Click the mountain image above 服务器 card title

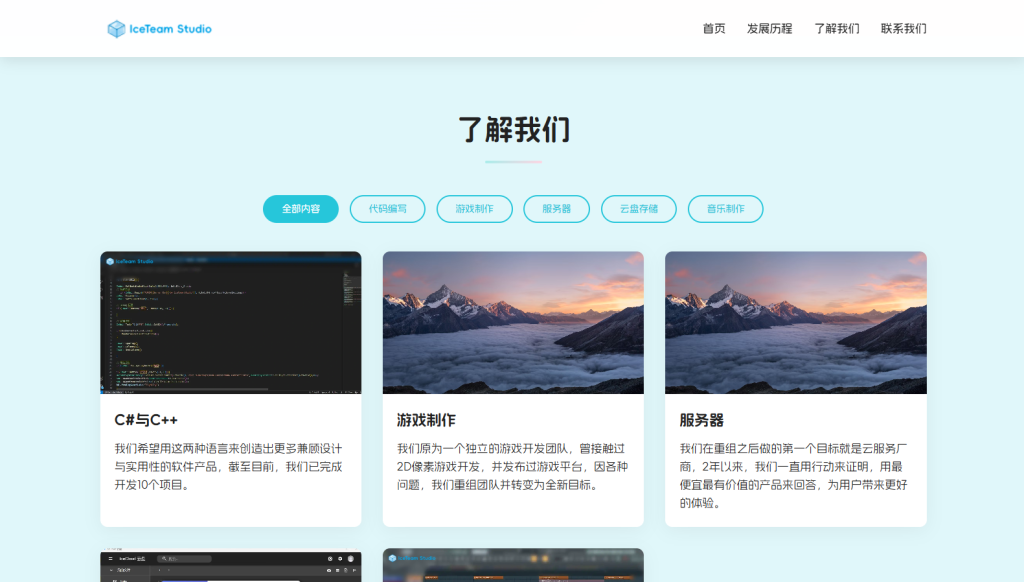click(795, 322)
